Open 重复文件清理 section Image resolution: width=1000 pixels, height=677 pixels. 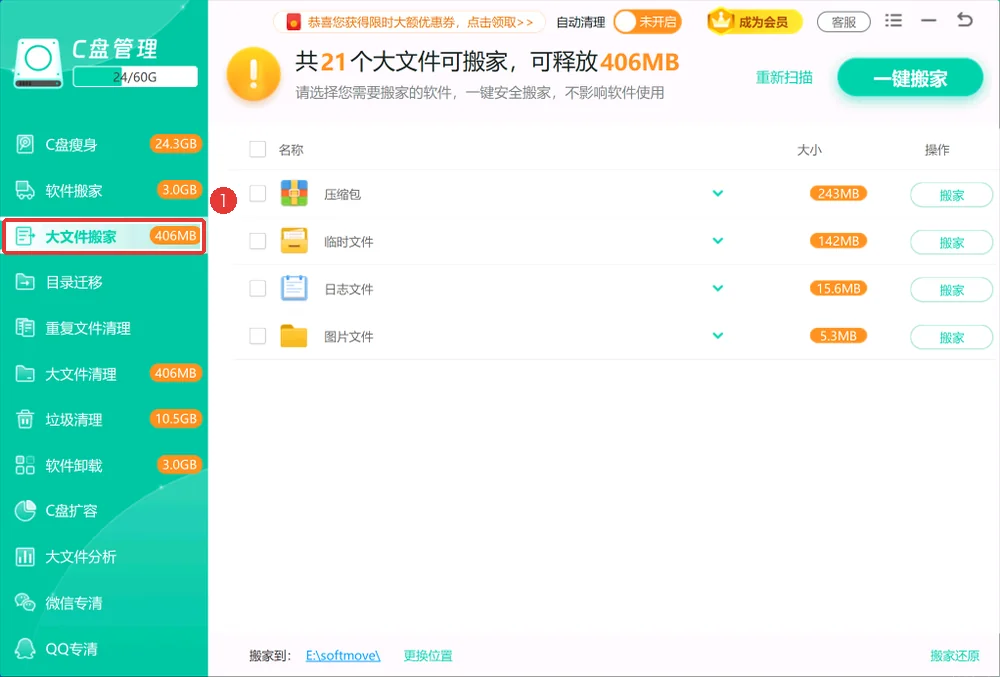click(x=104, y=328)
